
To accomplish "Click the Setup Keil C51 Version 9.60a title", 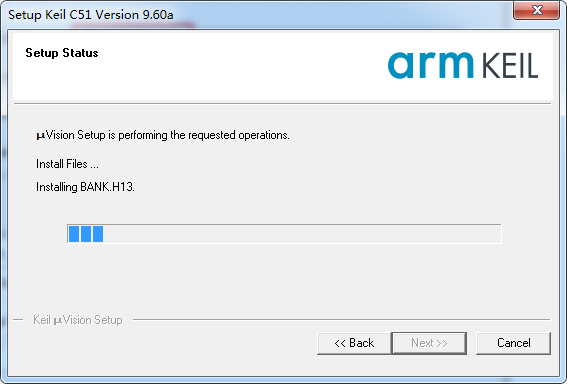I will pos(91,15).
